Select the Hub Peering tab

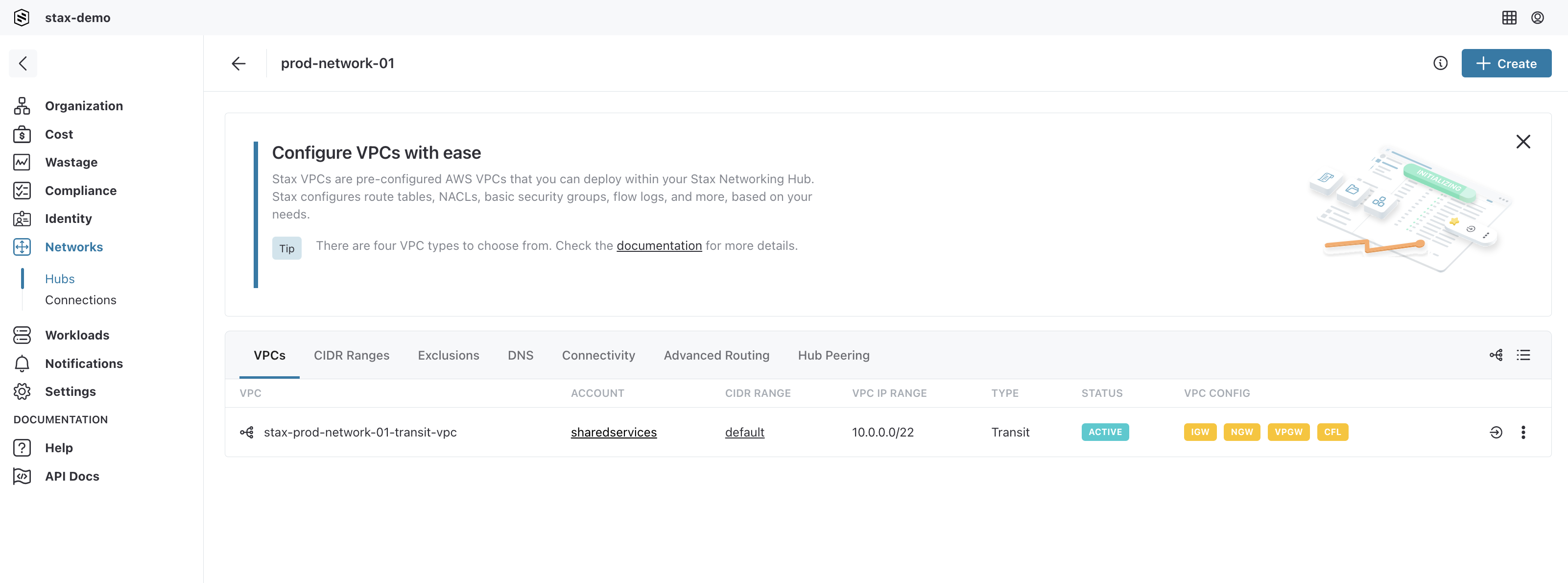(834, 355)
